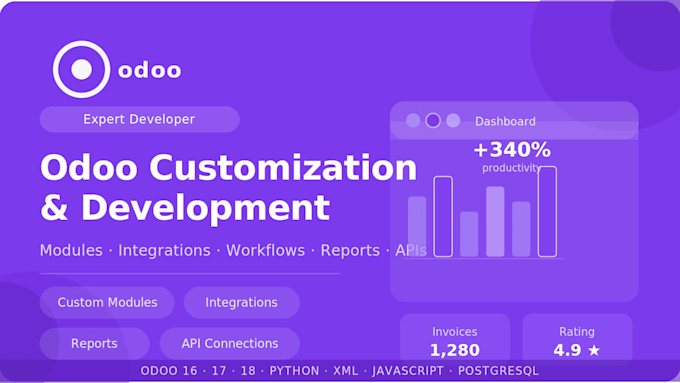This screenshot has height=383, width=680.
Task: Select the Expert Developer pill badge
Action: click(x=140, y=119)
